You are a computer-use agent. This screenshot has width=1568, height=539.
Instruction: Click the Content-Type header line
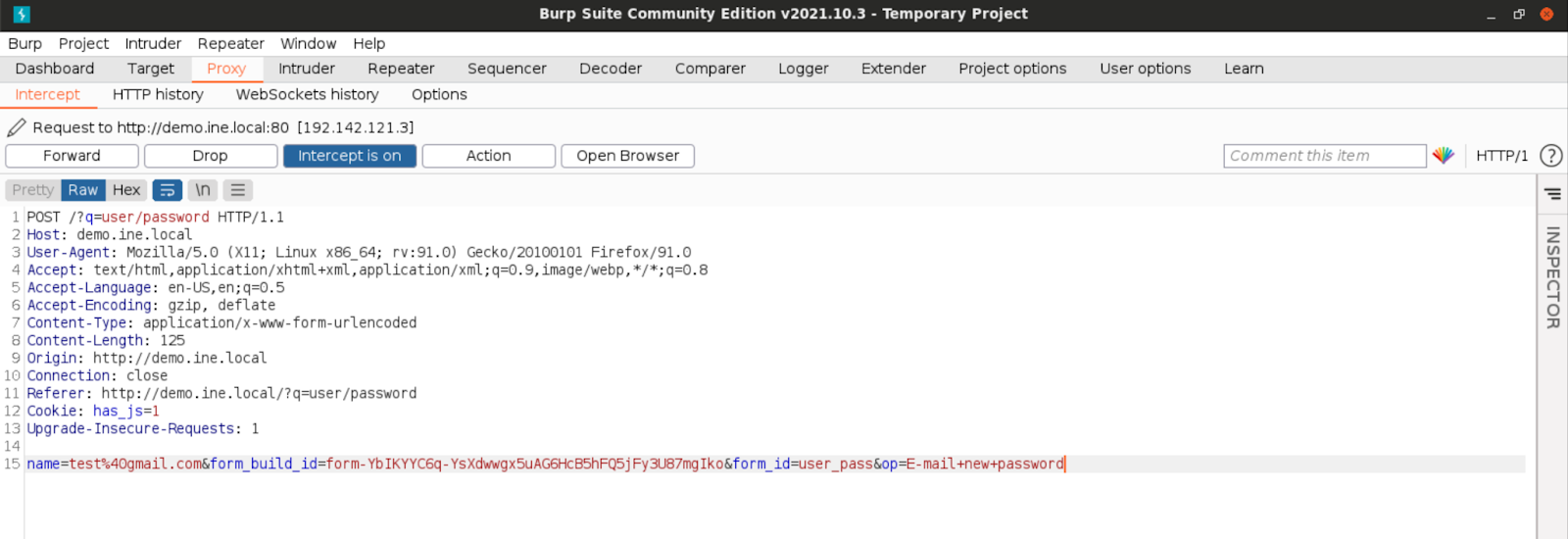tap(221, 323)
